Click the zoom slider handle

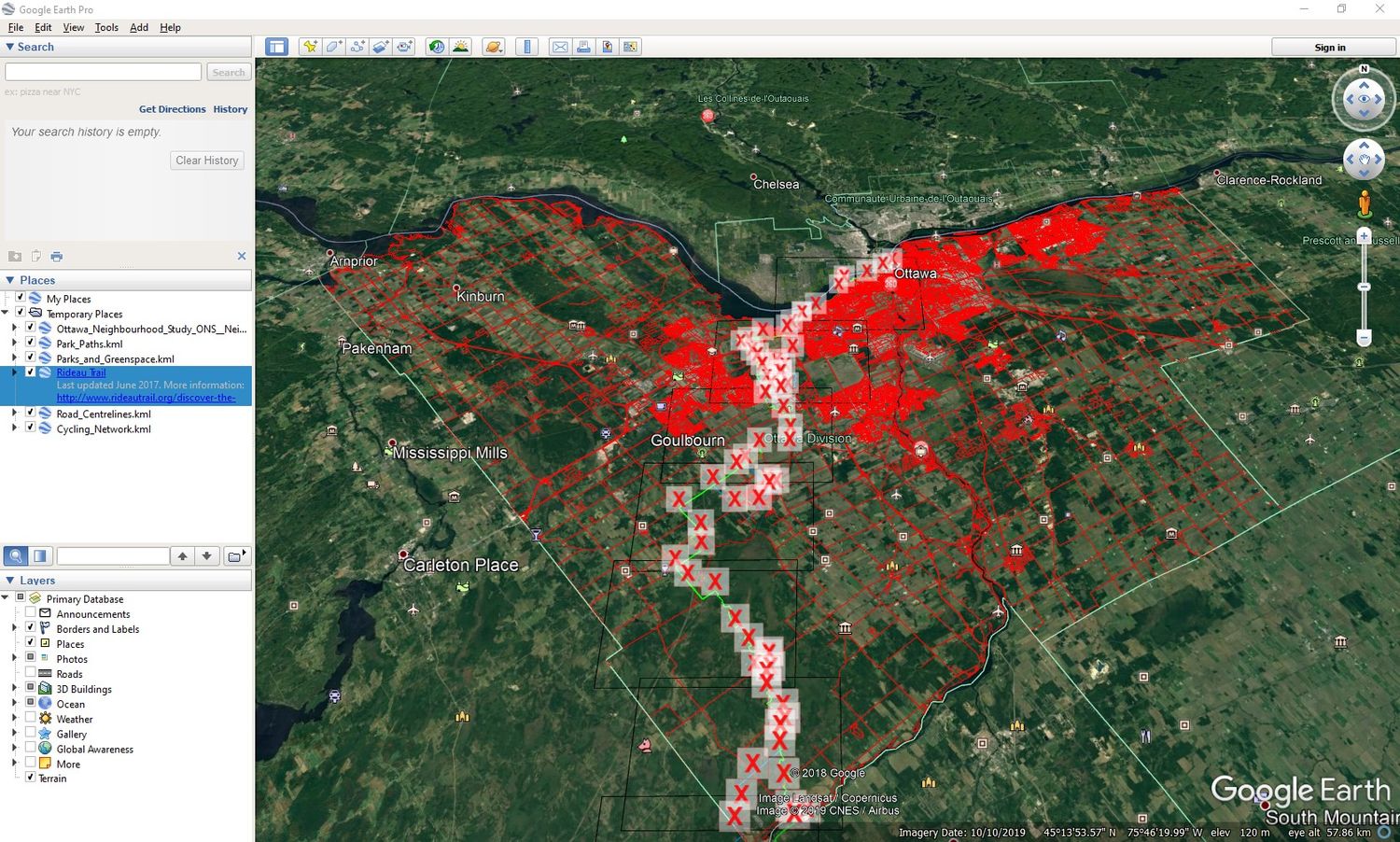1364,287
